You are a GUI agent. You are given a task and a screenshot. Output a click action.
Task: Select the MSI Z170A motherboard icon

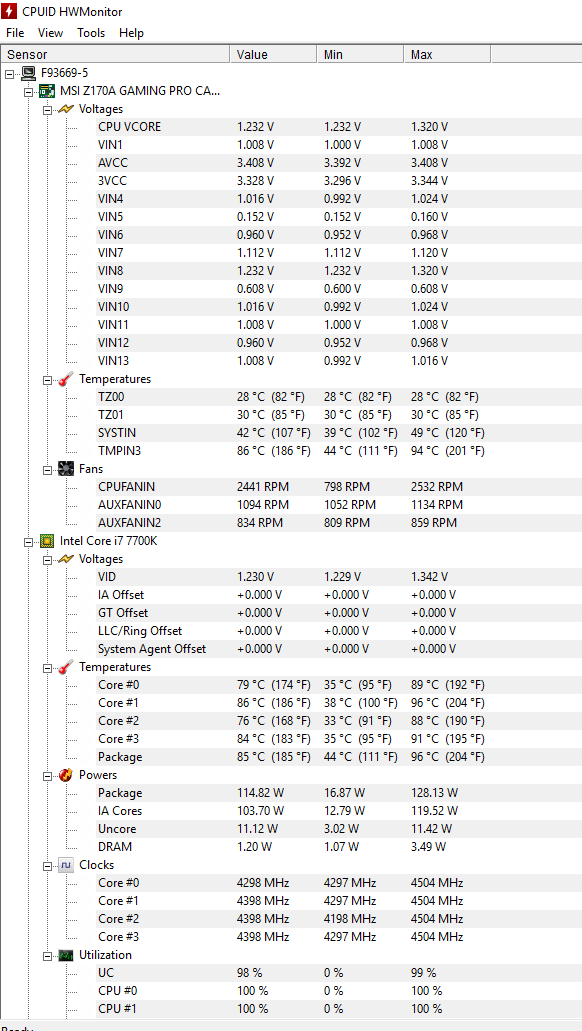(47, 91)
